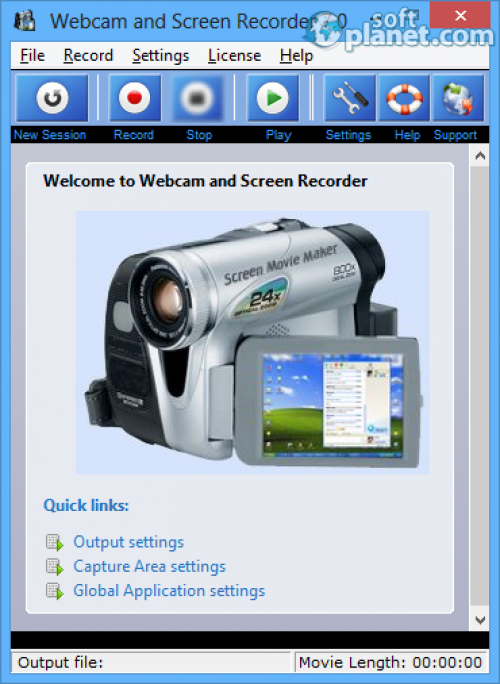Click the Record label under the toolbar

point(134,135)
